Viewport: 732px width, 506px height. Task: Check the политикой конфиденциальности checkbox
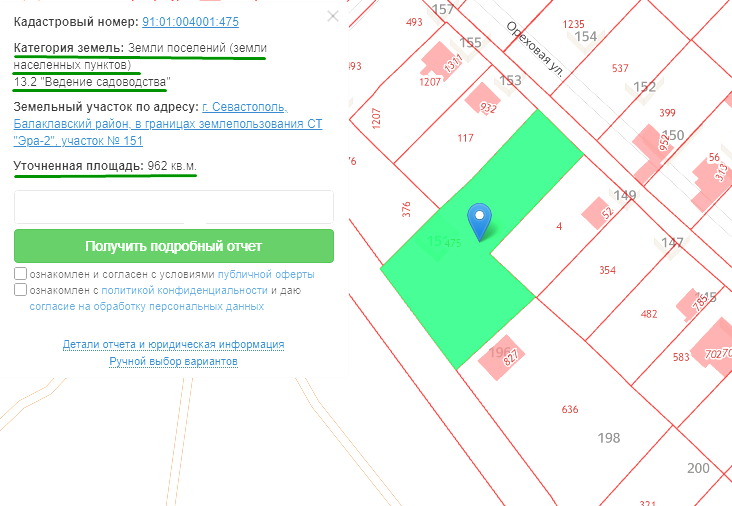pyautogui.click(x=21, y=290)
